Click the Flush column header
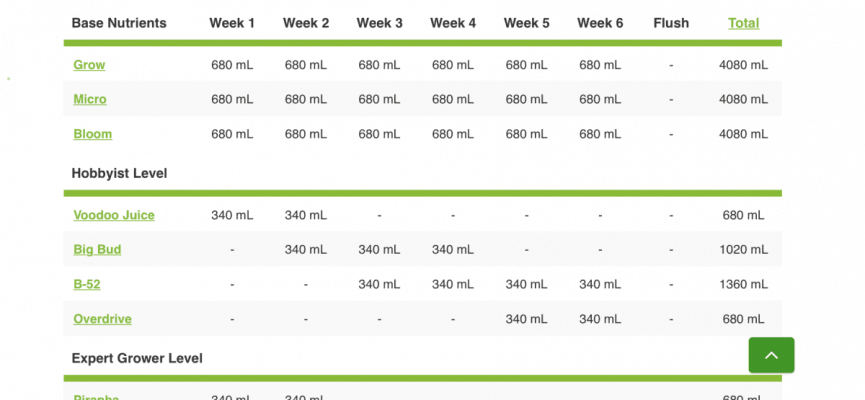Screen dimensions: 865x400 click(x=671, y=23)
